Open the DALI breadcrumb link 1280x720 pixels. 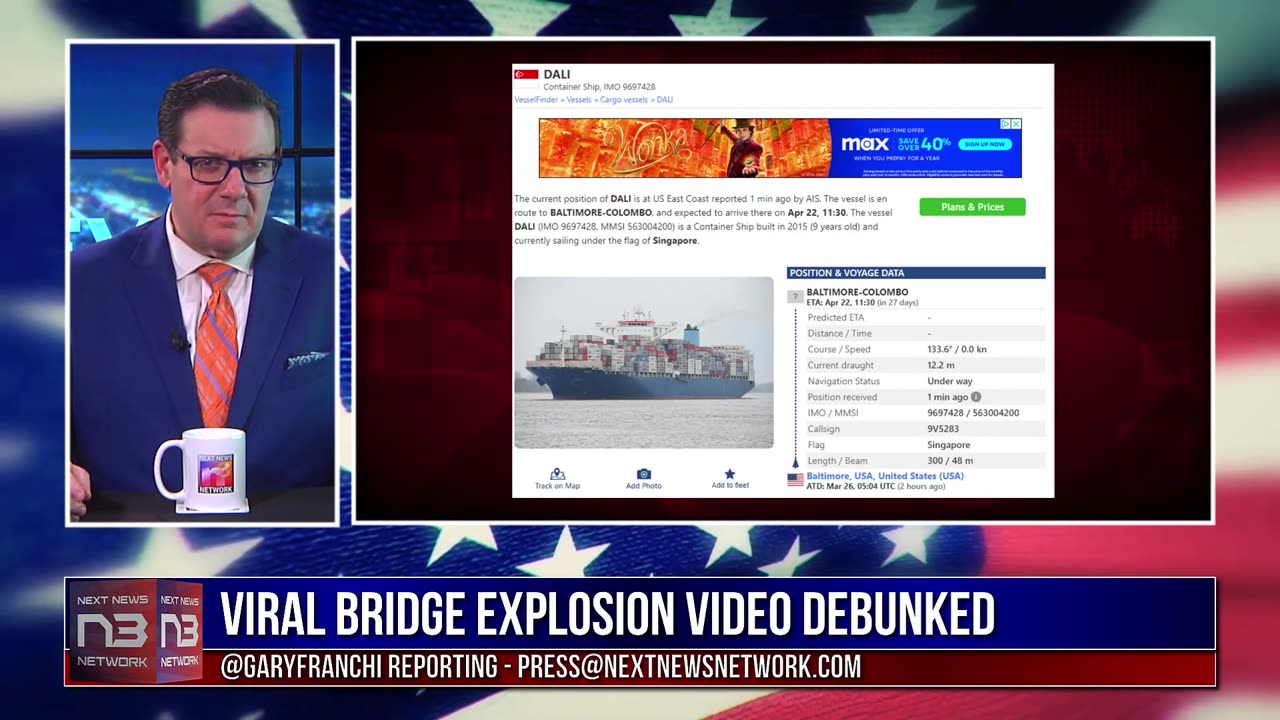pyautogui.click(x=665, y=100)
